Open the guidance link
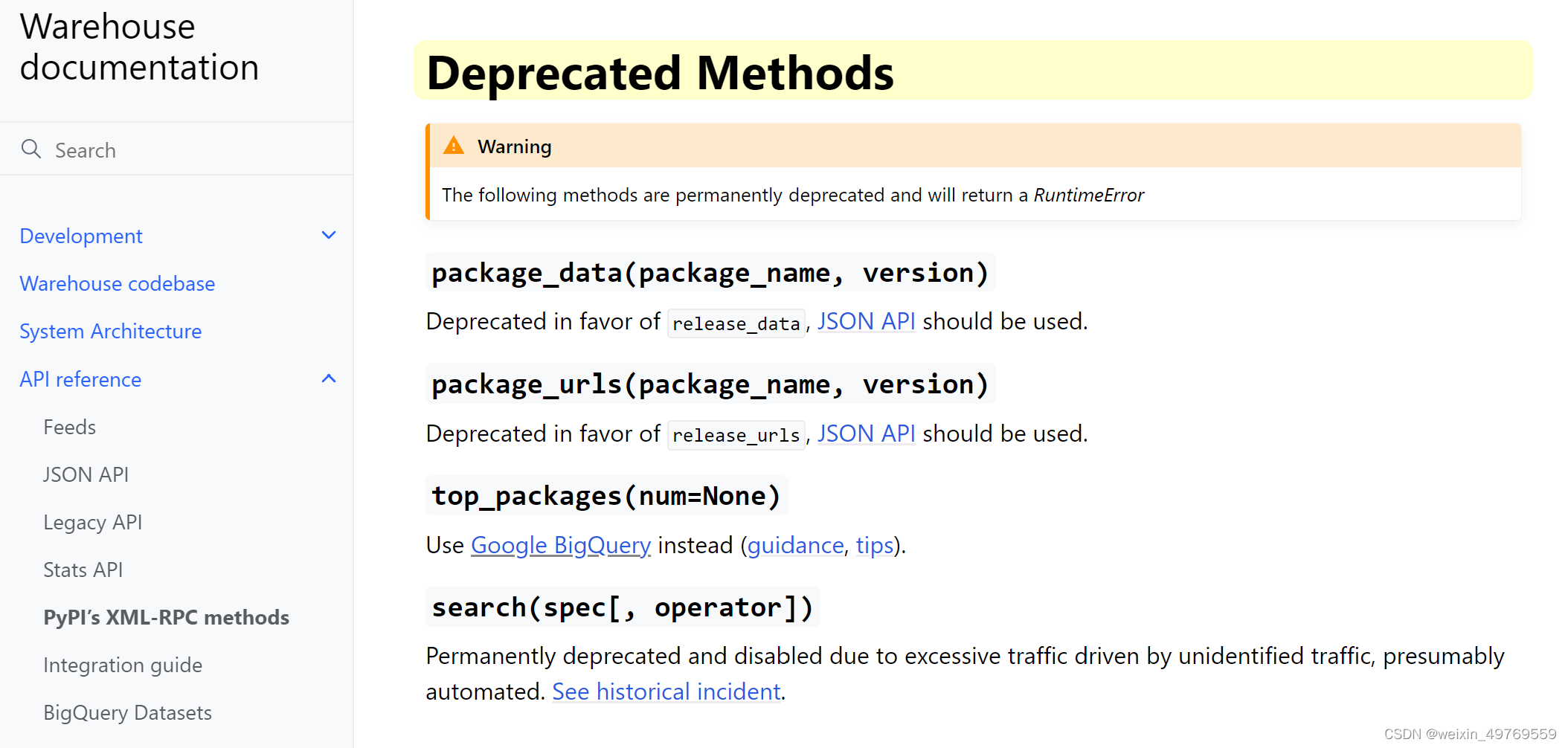 (x=796, y=544)
